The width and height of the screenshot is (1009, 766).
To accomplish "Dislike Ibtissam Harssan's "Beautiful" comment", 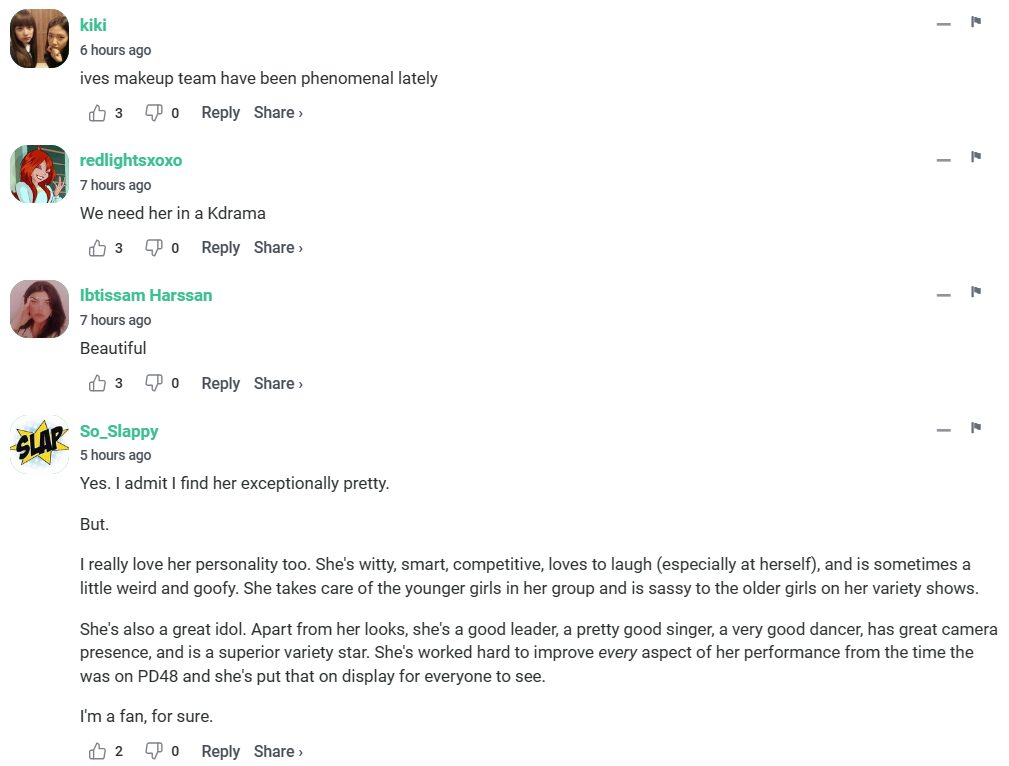I will tap(154, 383).
